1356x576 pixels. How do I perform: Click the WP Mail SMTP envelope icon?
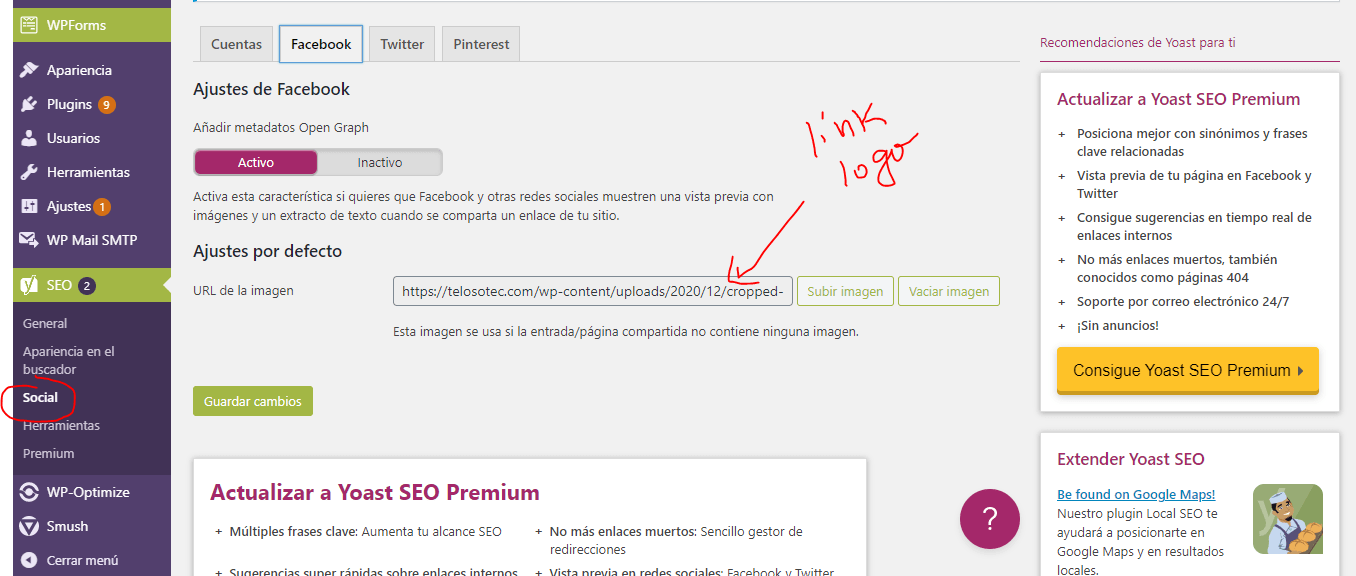tap(29, 240)
